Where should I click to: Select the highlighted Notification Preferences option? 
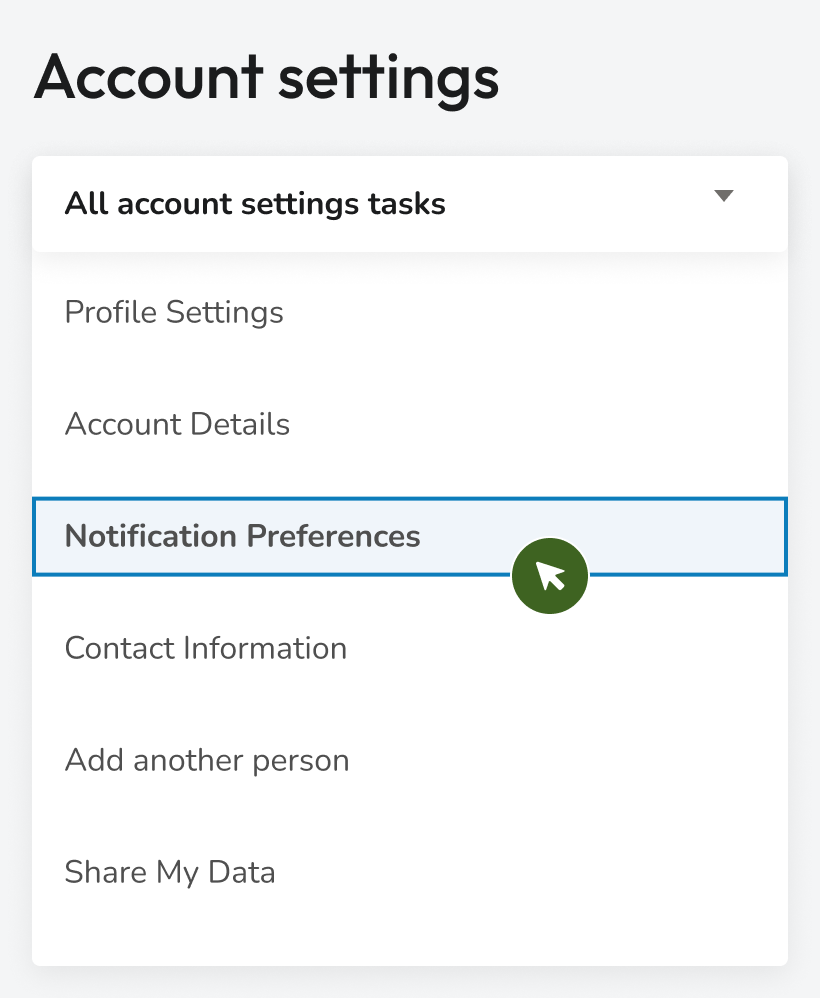click(x=242, y=536)
